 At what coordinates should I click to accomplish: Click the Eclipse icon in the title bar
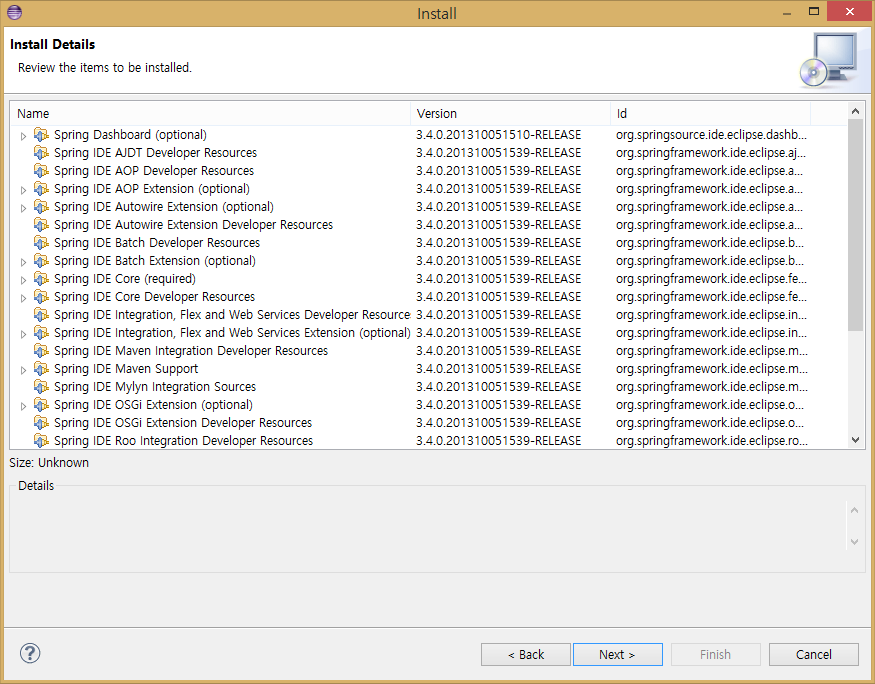(15, 12)
